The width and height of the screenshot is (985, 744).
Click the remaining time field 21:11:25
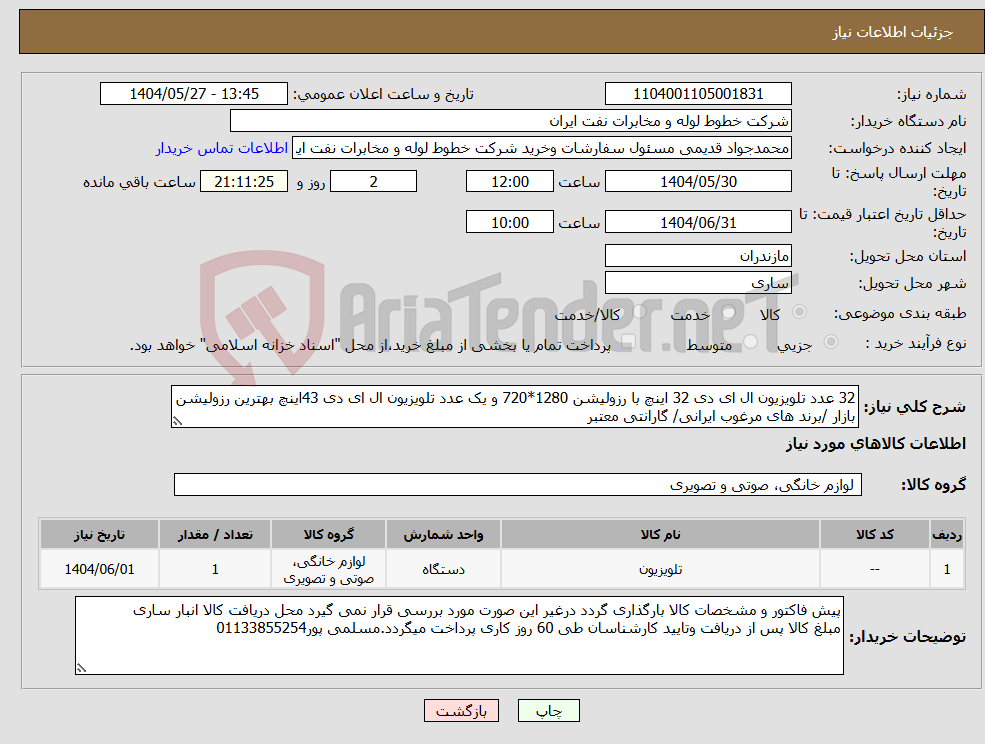(x=244, y=182)
